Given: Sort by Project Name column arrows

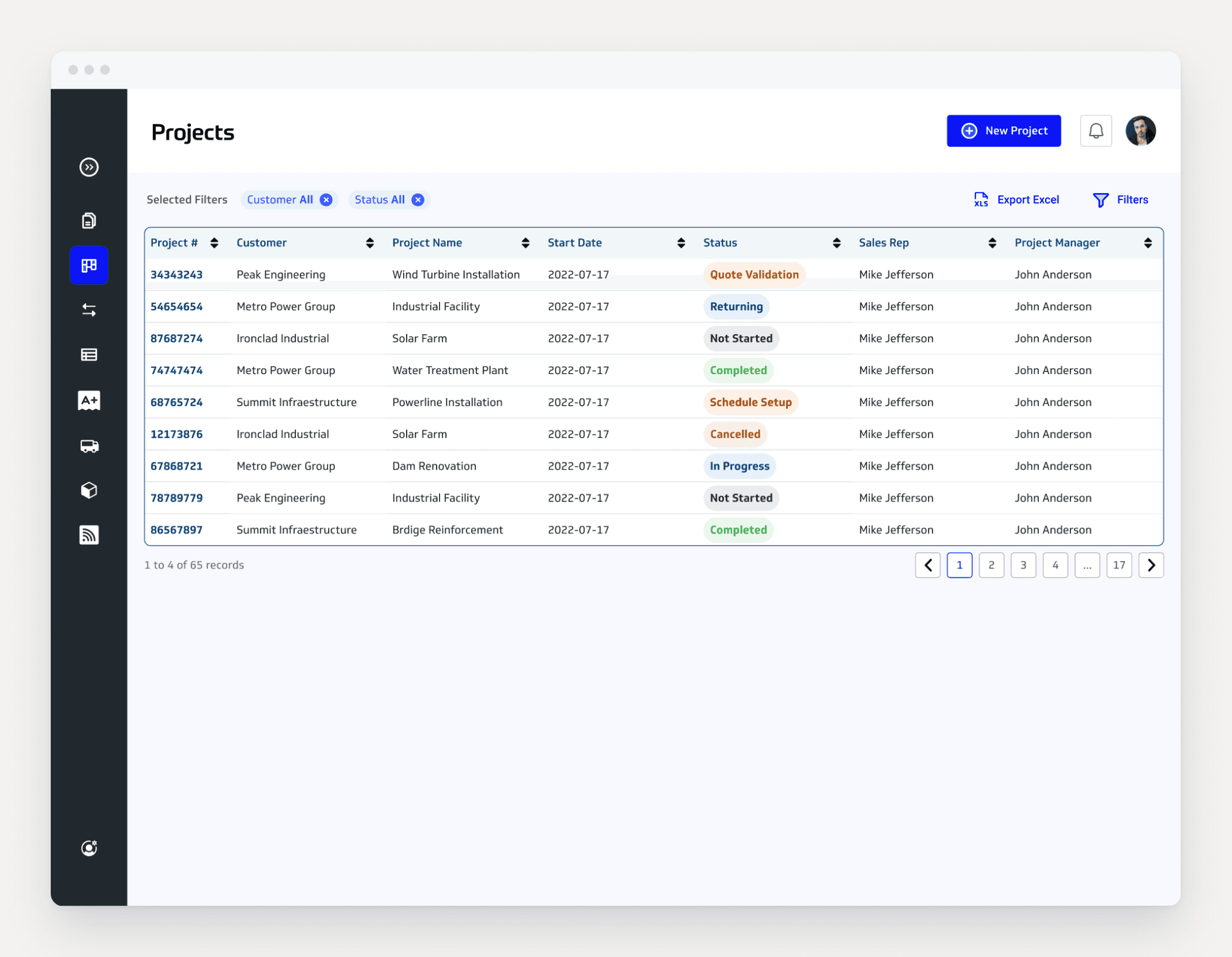Looking at the screenshot, I should pos(525,243).
